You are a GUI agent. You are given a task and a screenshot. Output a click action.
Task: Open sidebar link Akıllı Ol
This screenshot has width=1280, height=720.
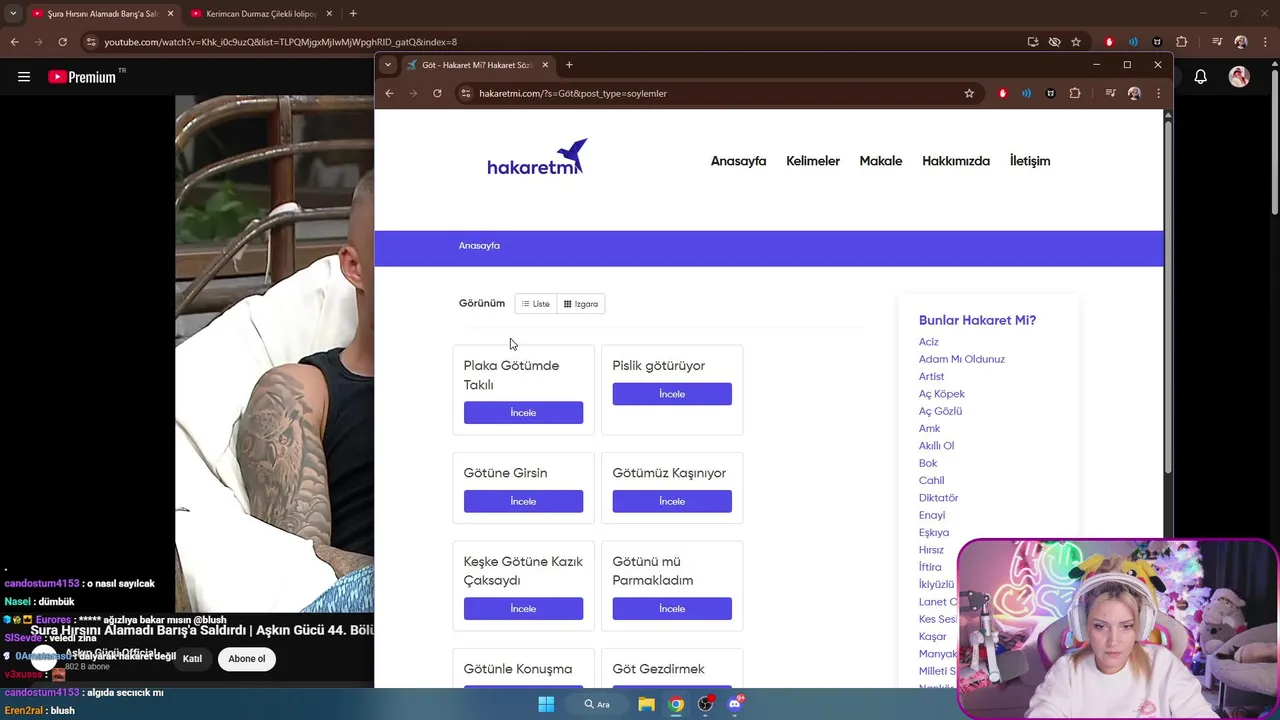[936, 446]
